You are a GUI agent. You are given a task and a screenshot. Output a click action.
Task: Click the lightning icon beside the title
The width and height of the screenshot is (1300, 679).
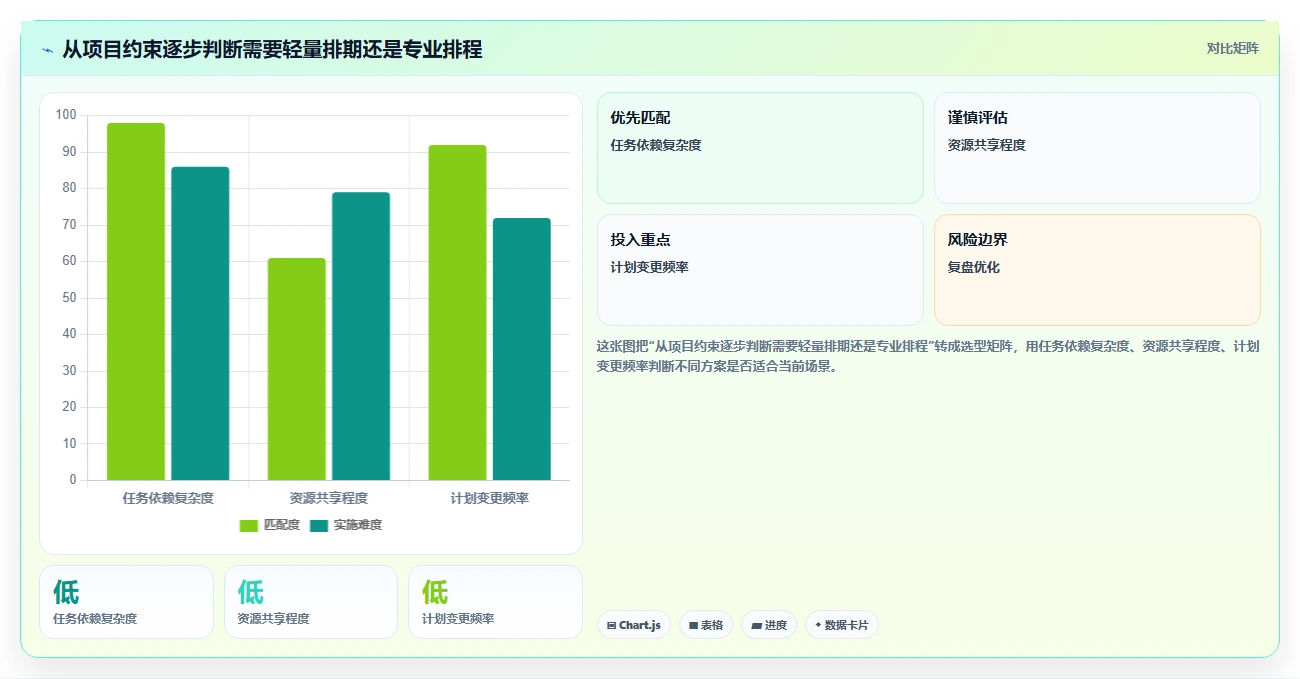click(x=48, y=50)
